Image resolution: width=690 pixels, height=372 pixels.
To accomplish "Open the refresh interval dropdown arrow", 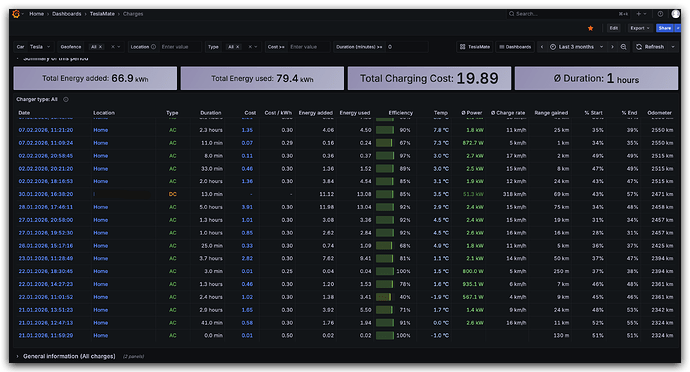I will (x=673, y=47).
